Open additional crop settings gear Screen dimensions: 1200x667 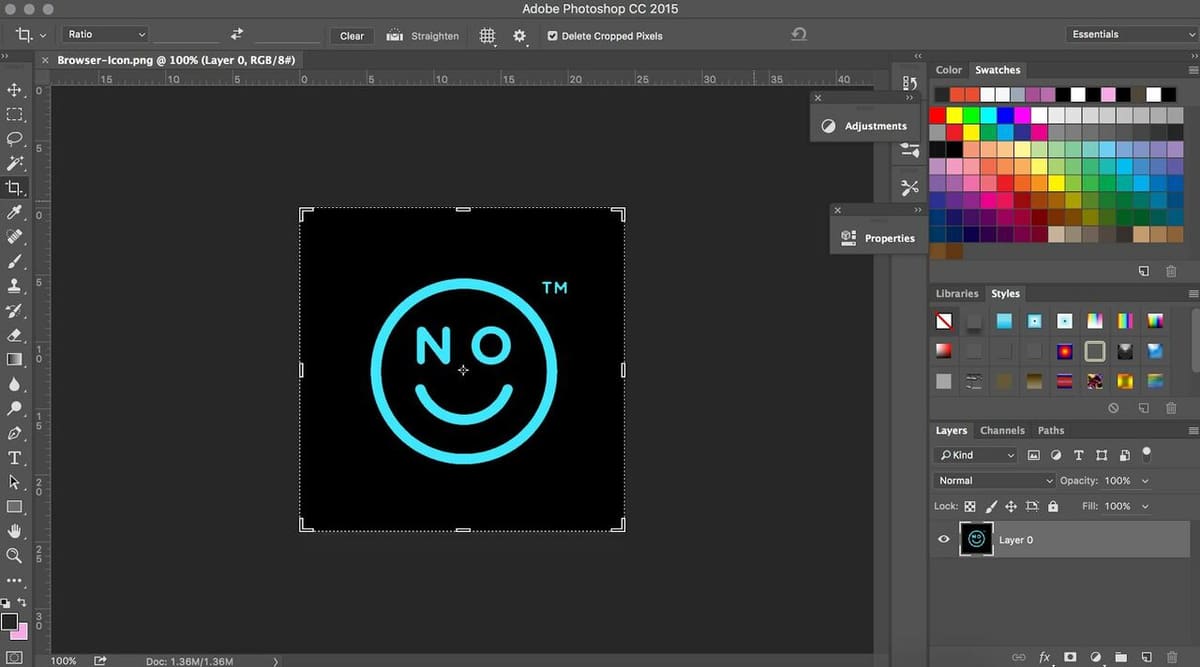click(x=520, y=35)
